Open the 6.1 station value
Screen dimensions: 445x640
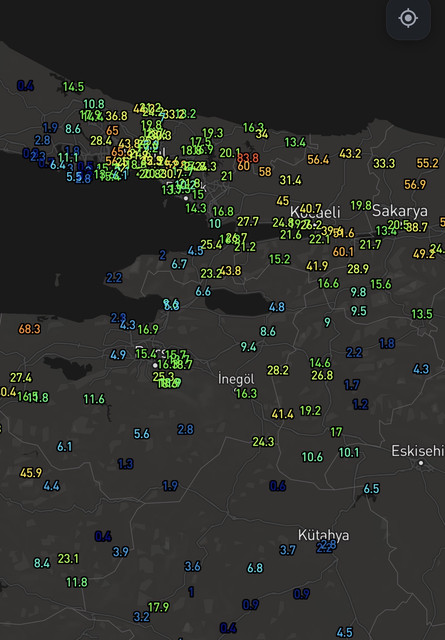[x=65, y=447]
